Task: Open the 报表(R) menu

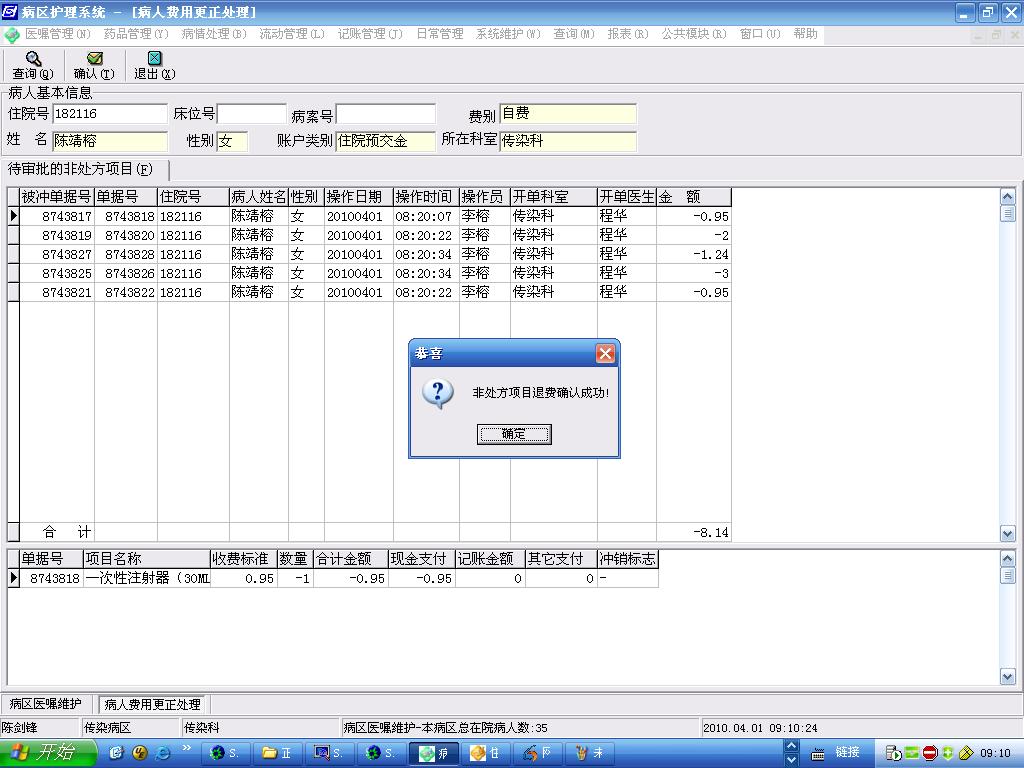Action: click(628, 33)
